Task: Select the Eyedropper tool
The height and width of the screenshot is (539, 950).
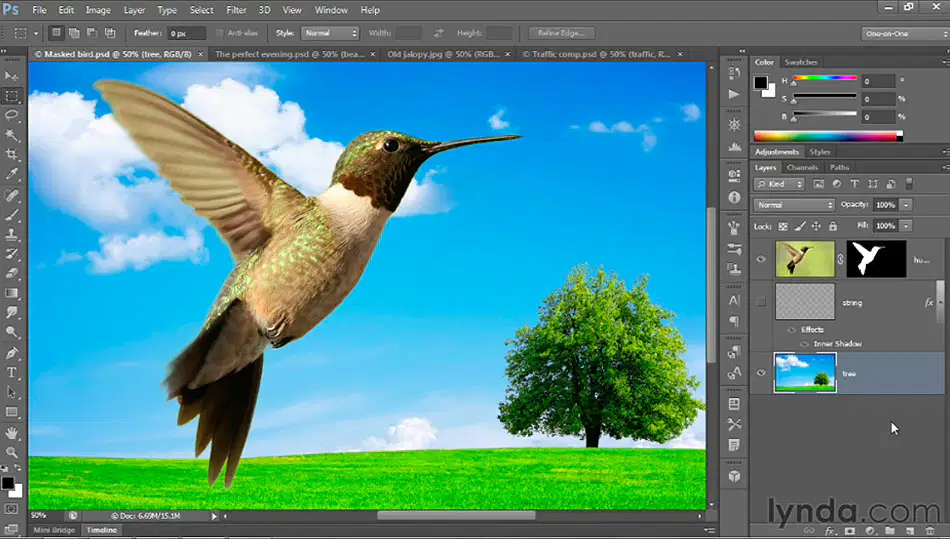Action: pos(12,174)
